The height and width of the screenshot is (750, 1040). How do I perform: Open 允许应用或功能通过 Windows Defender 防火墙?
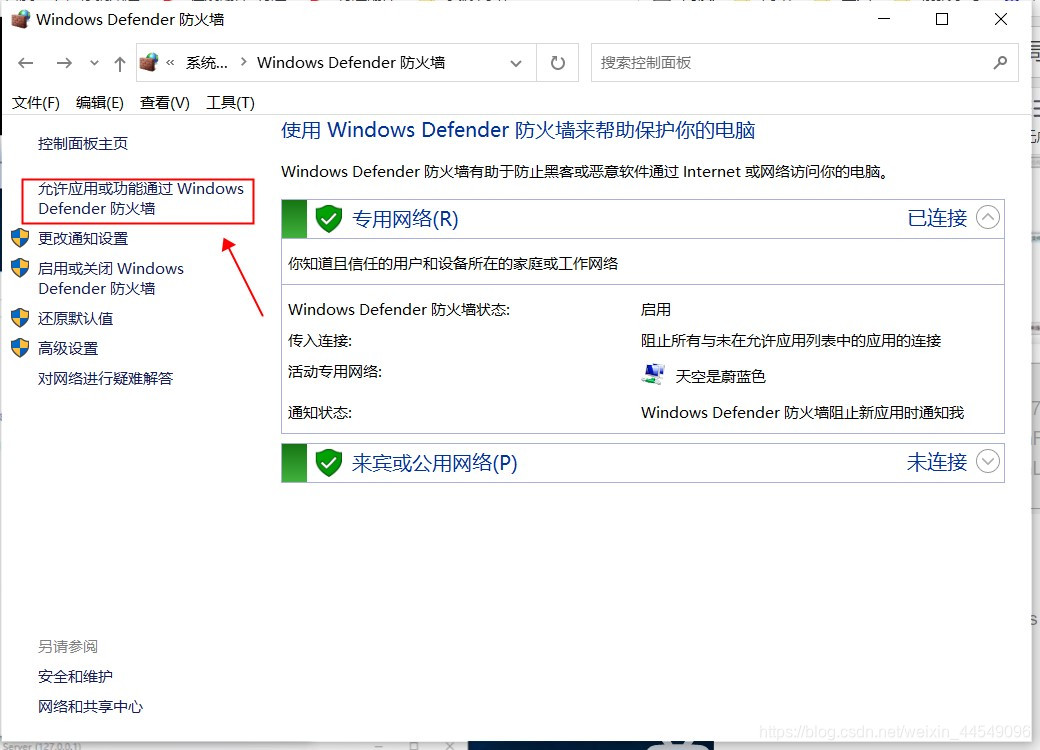tap(141, 198)
